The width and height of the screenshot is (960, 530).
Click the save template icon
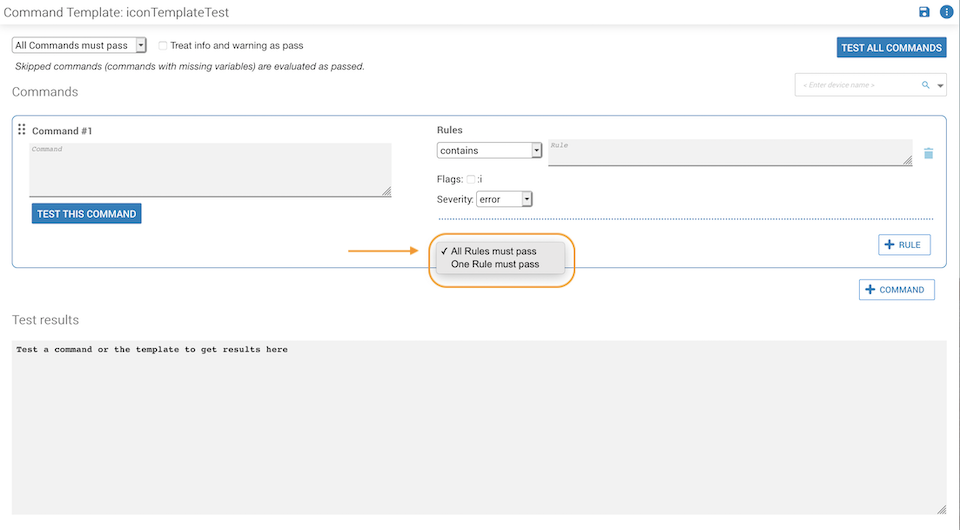(924, 12)
